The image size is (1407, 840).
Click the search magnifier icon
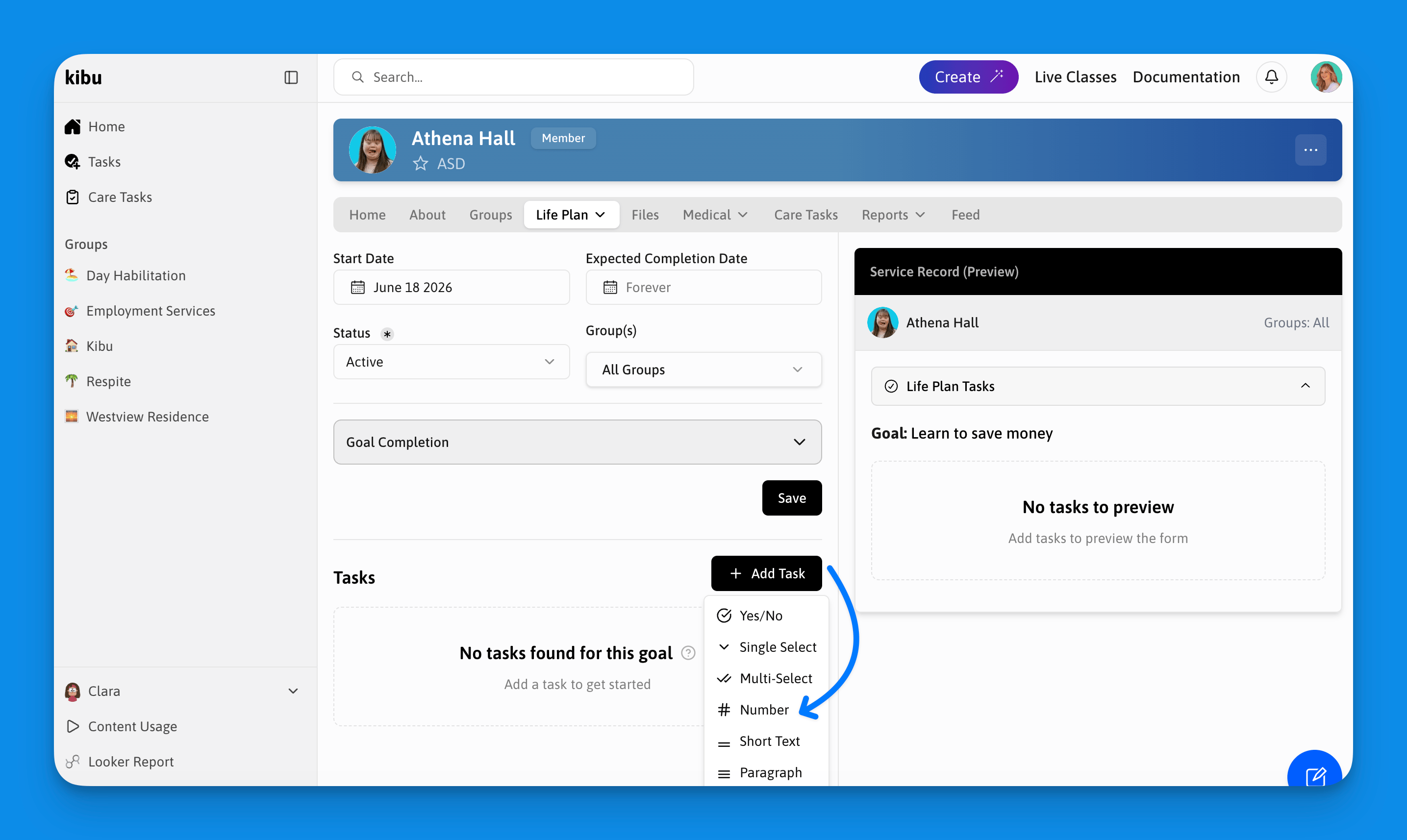pos(357,77)
